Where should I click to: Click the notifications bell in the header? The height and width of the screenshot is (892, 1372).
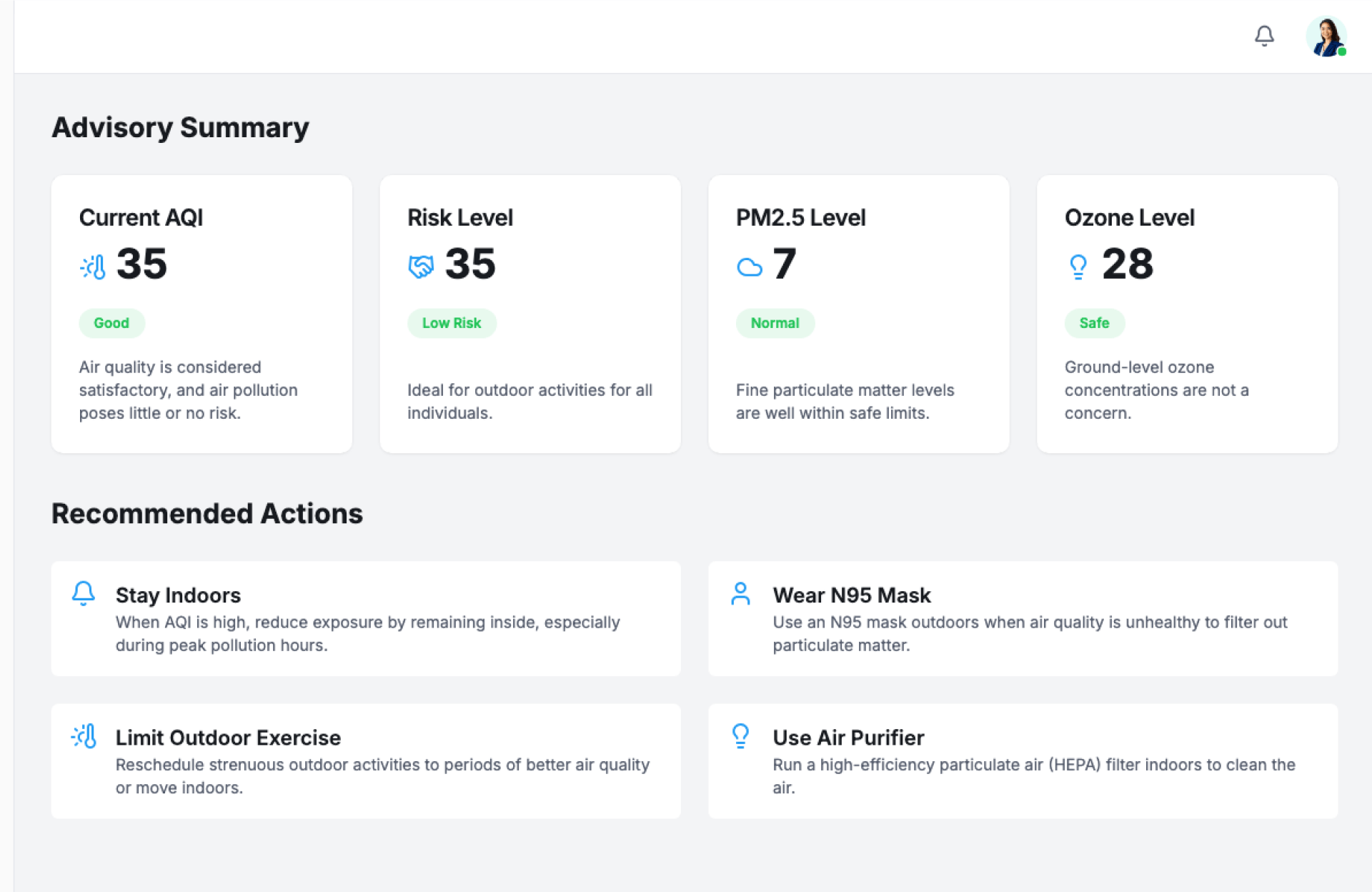(x=1264, y=36)
